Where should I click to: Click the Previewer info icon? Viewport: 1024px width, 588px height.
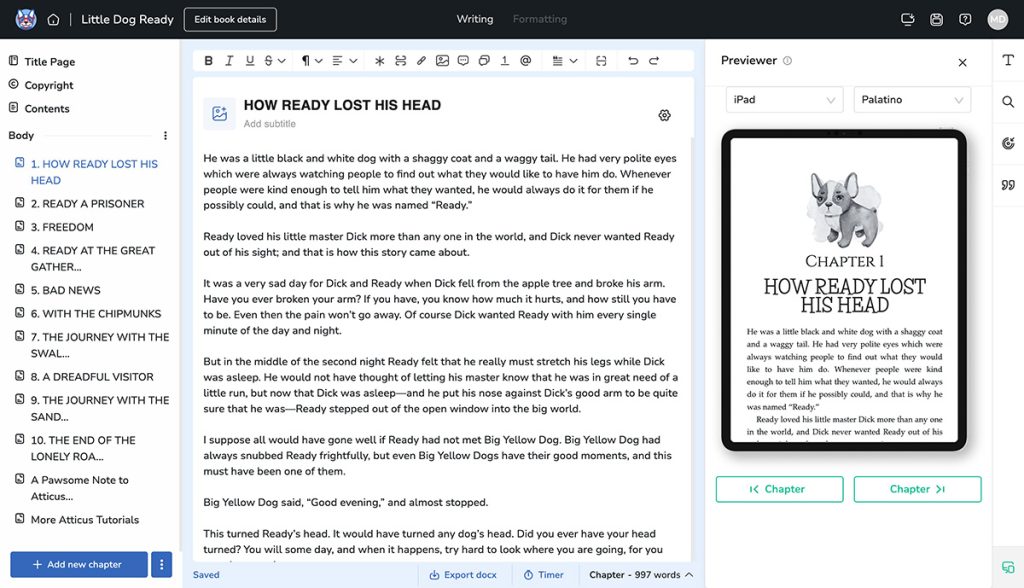pos(788,61)
